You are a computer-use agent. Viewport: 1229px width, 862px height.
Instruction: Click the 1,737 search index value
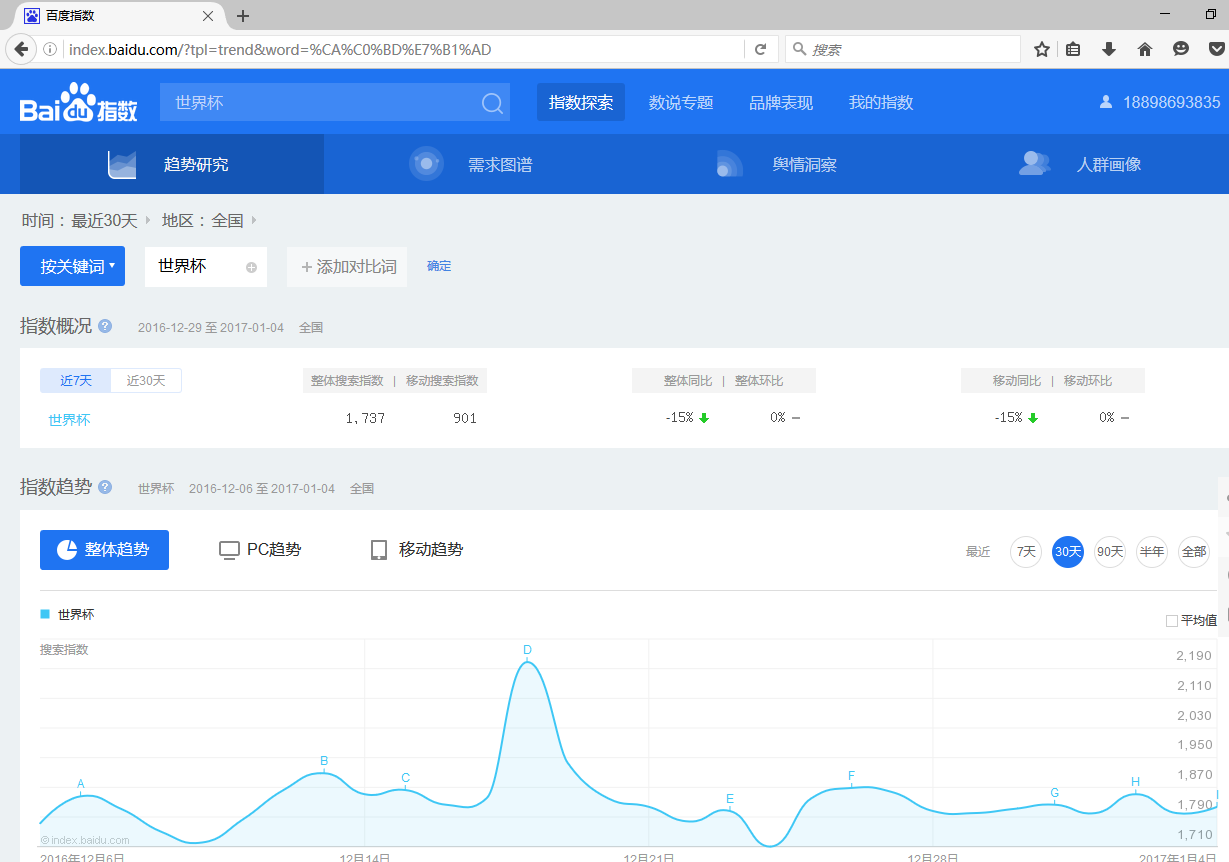coord(365,418)
